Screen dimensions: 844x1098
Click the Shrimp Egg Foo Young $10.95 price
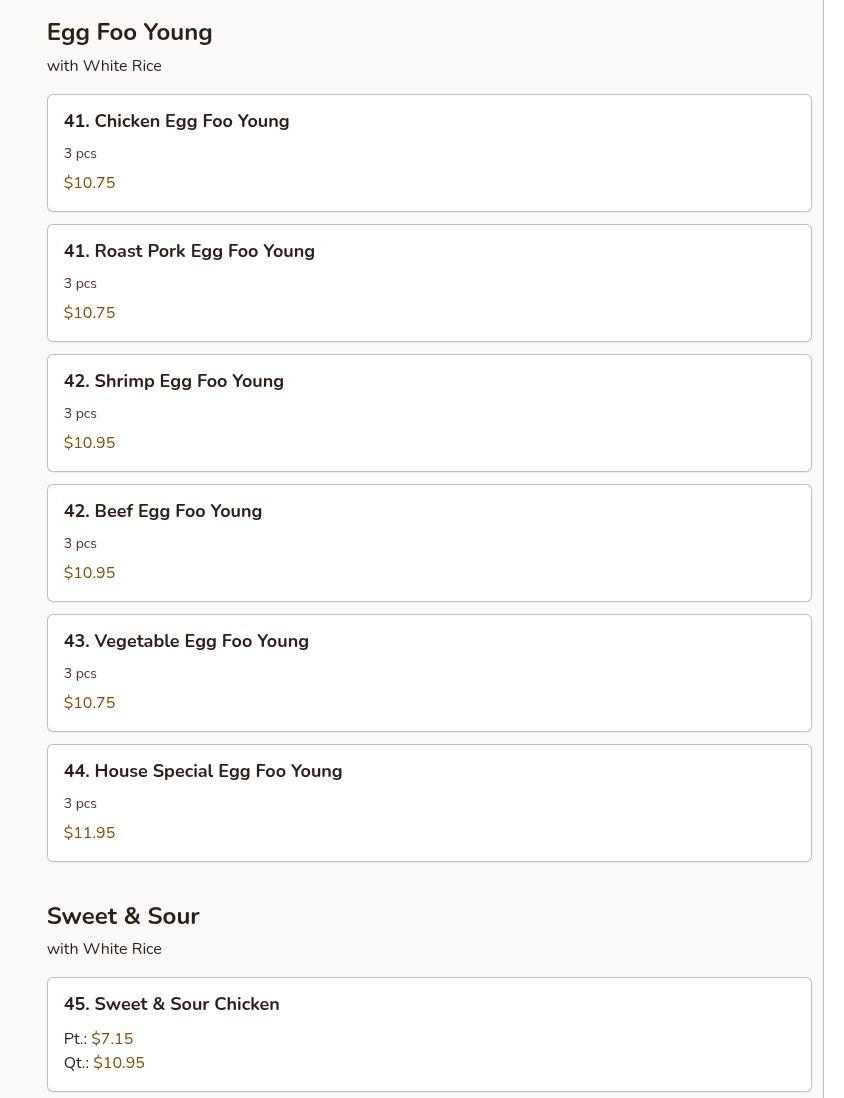tap(89, 443)
